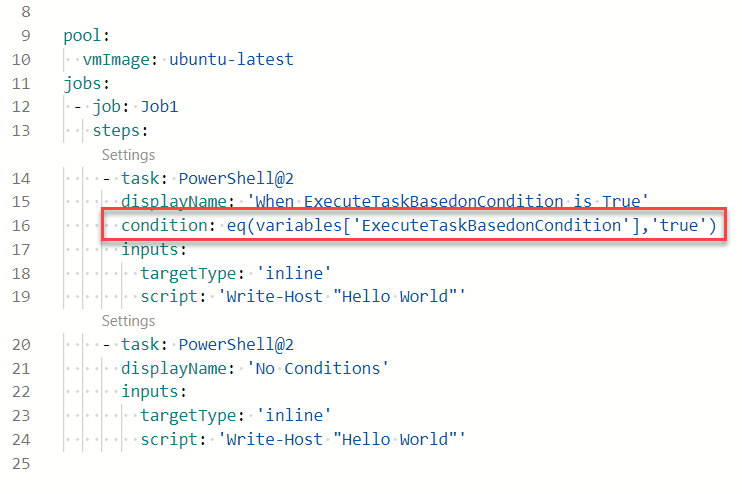The image size is (742, 494).
Task: Click empty line number 25
Action: [x=21, y=464]
